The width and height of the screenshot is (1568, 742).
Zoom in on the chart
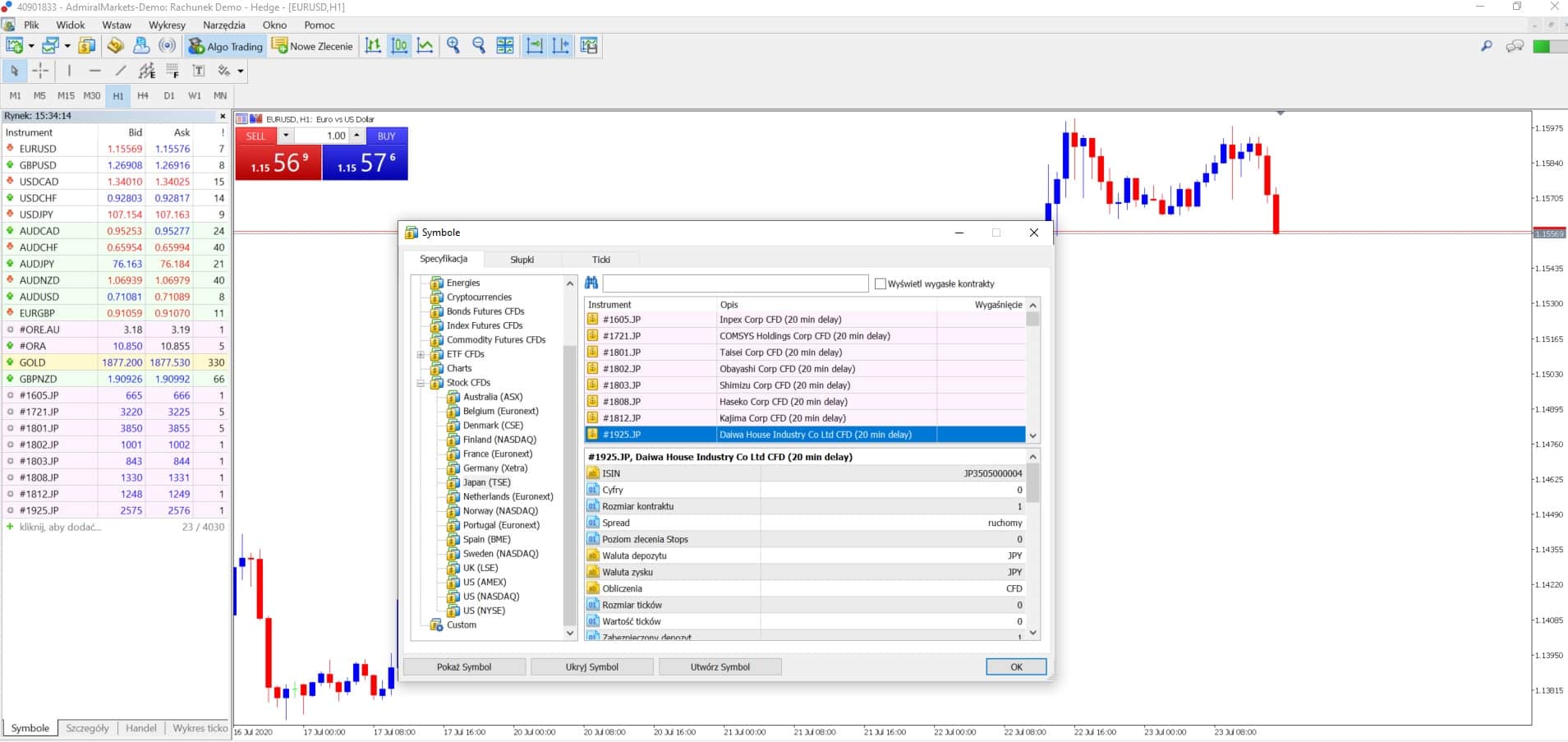[453, 46]
